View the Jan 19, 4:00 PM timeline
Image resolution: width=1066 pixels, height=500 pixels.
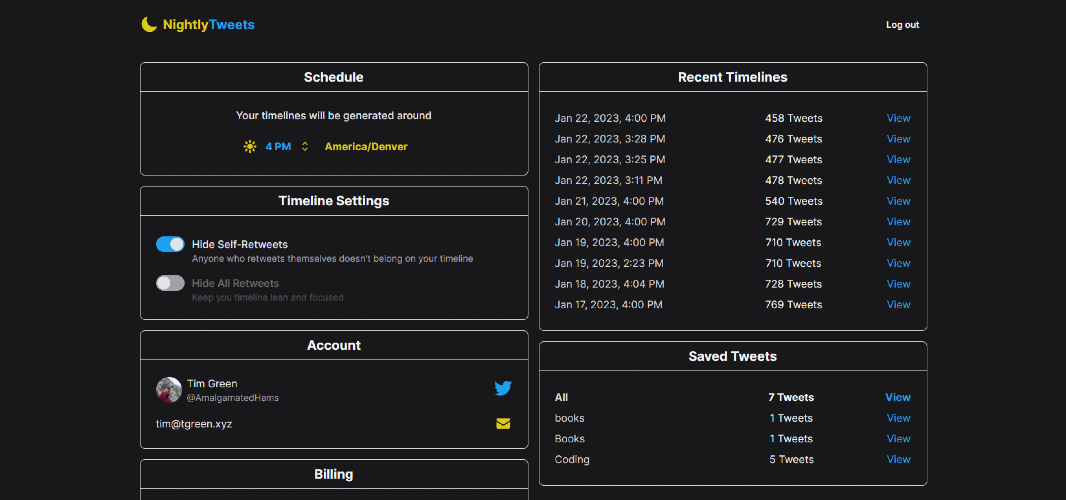pyautogui.click(x=898, y=242)
